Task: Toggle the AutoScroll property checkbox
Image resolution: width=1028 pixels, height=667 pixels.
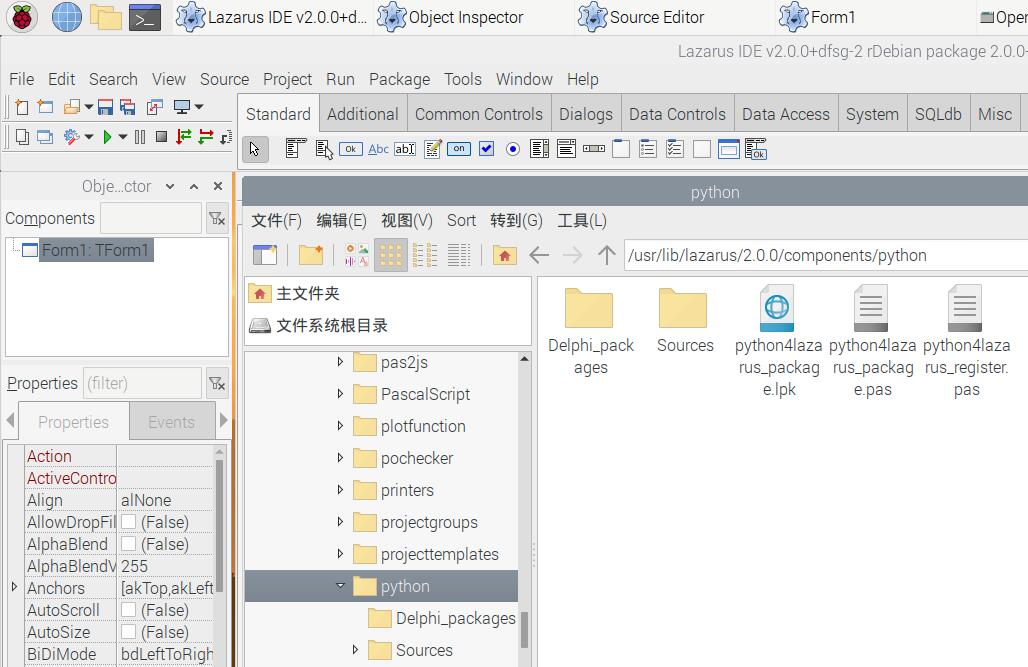Action: pyautogui.click(x=128, y=610)
